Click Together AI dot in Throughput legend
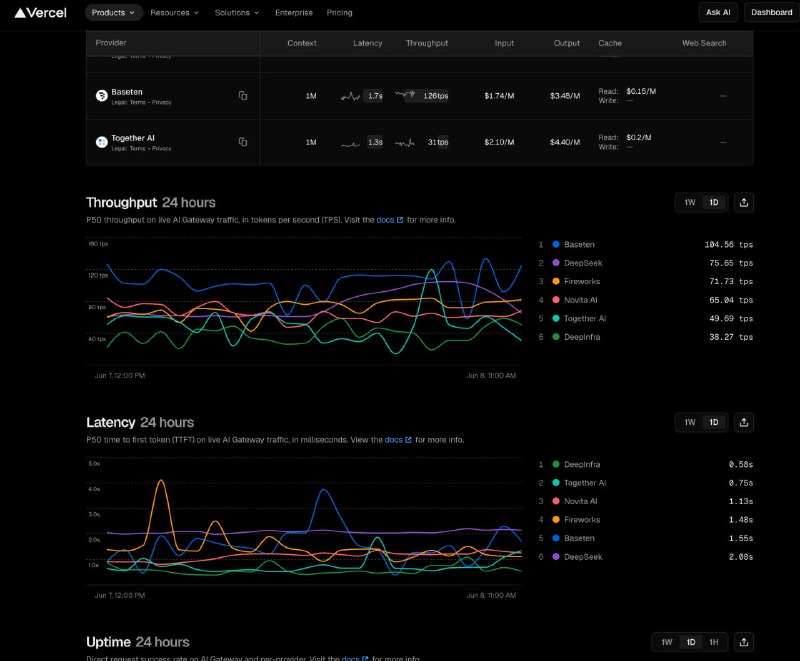 [556, 318]
